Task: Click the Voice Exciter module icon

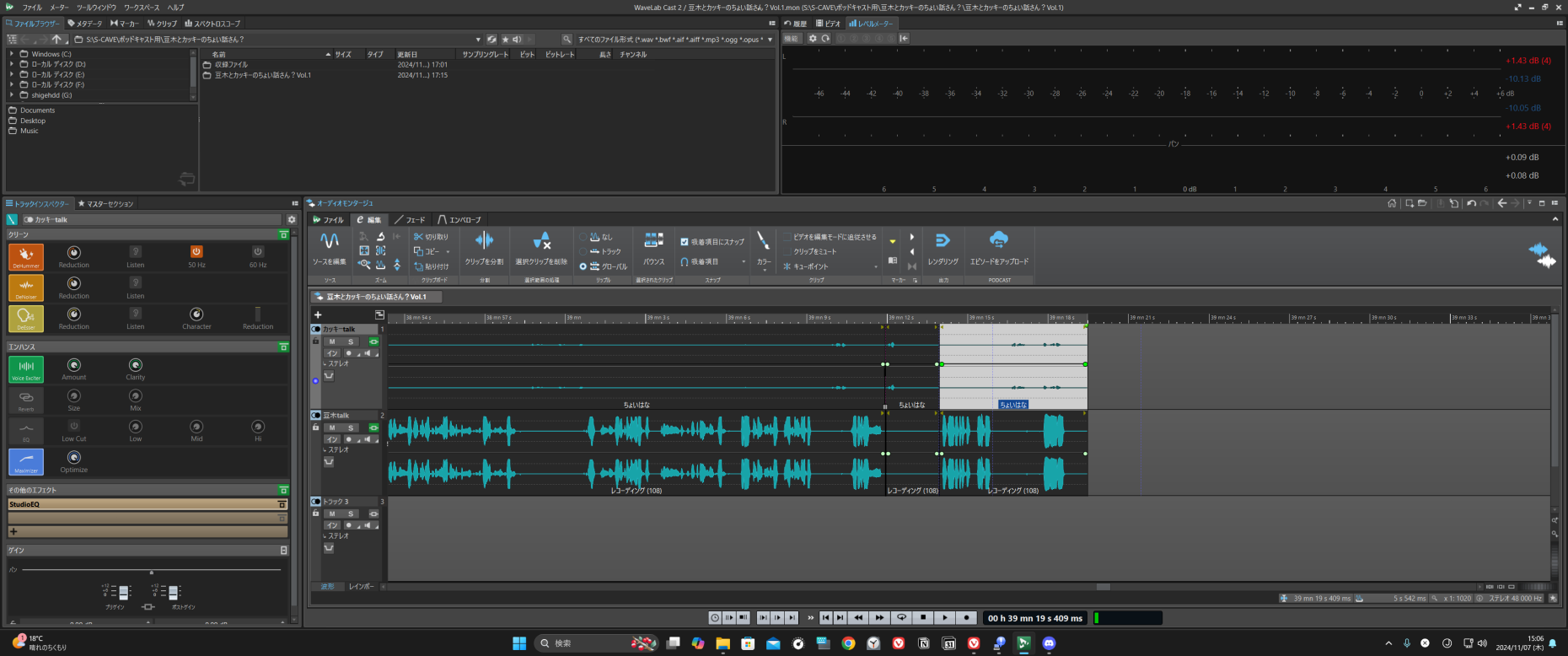Action: click(26, 369)
